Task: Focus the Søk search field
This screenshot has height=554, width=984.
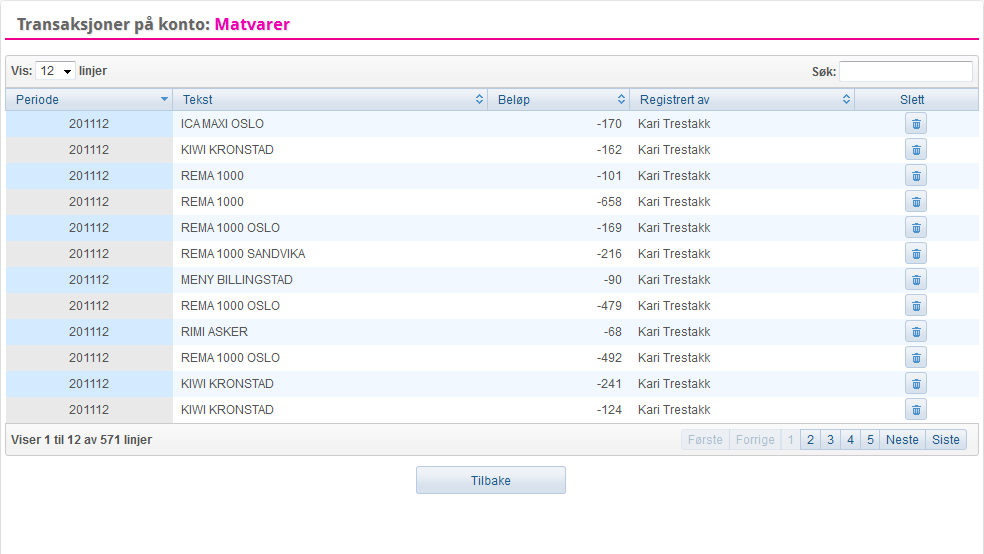Action: [x=906, y=72]
